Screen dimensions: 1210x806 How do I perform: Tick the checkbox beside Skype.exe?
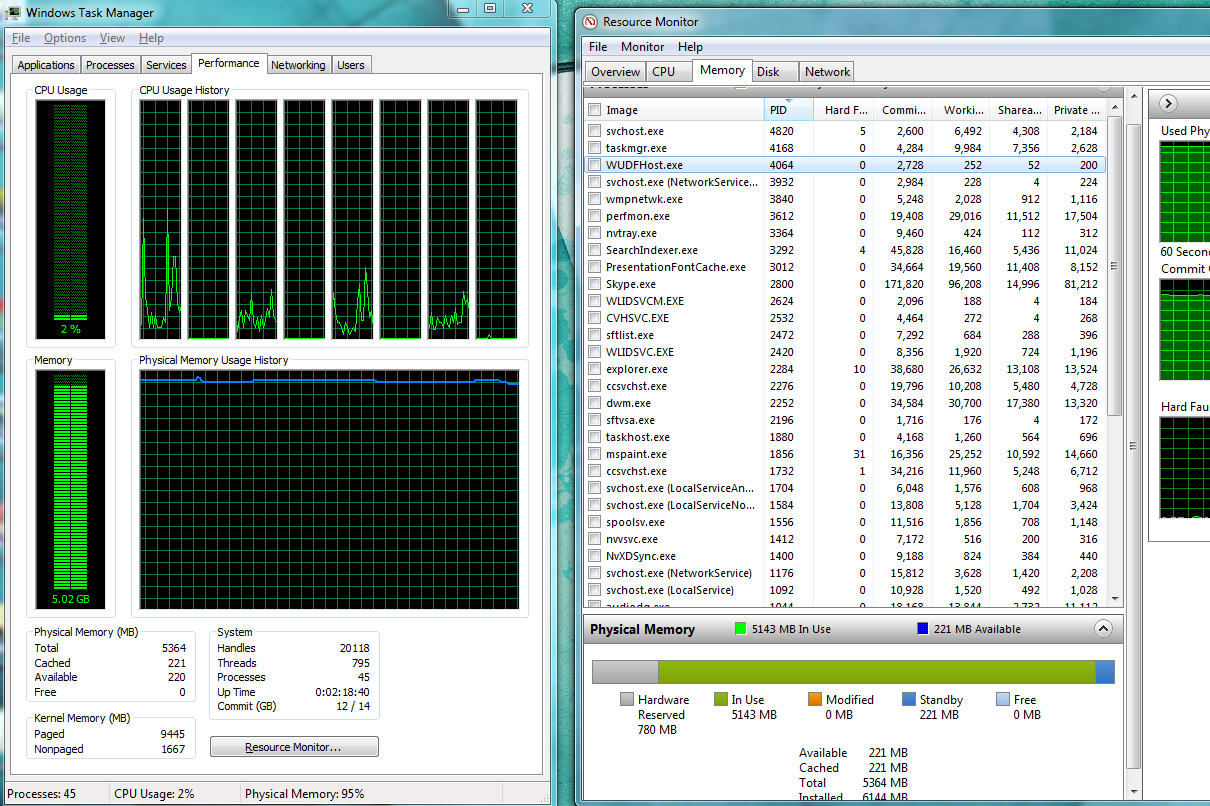click(595, 284)
